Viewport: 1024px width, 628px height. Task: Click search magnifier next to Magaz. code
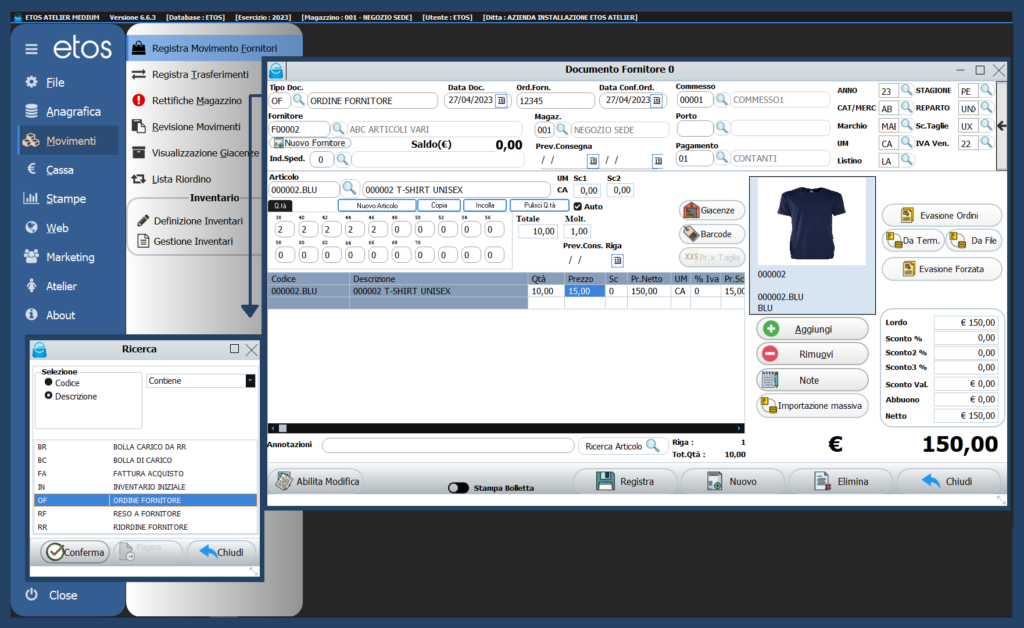pos(562,129)
